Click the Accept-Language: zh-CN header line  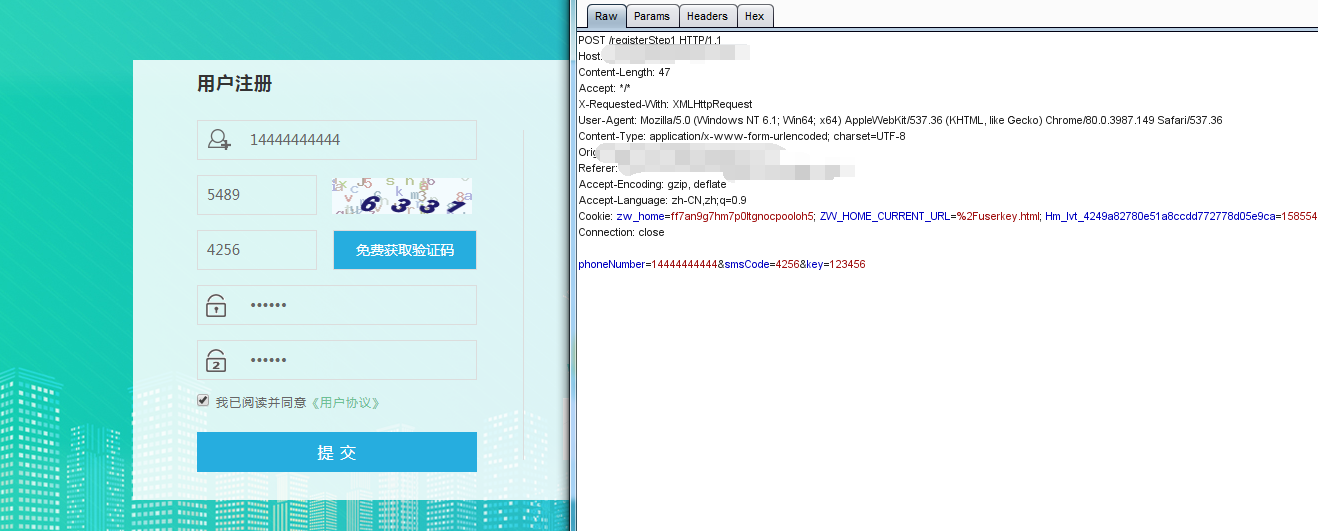[x=662, y=200]
